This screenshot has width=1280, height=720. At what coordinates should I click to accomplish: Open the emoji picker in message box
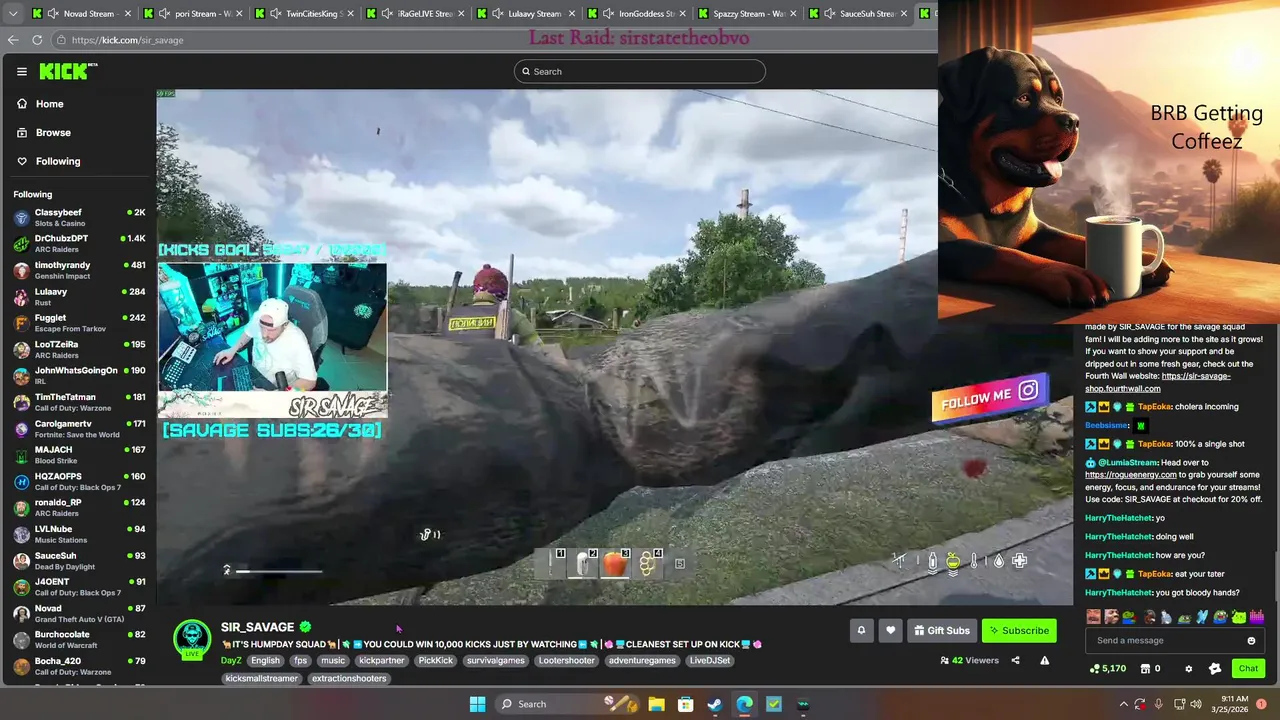pos(1251,640)
